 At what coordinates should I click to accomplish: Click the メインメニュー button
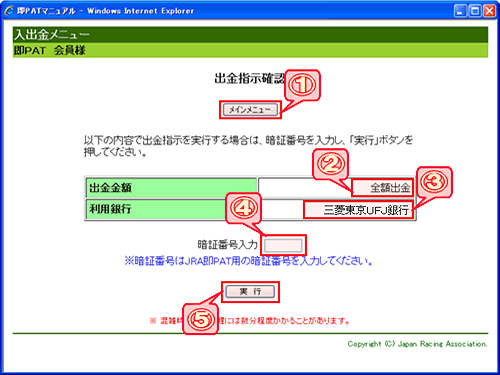coord(250,110)
